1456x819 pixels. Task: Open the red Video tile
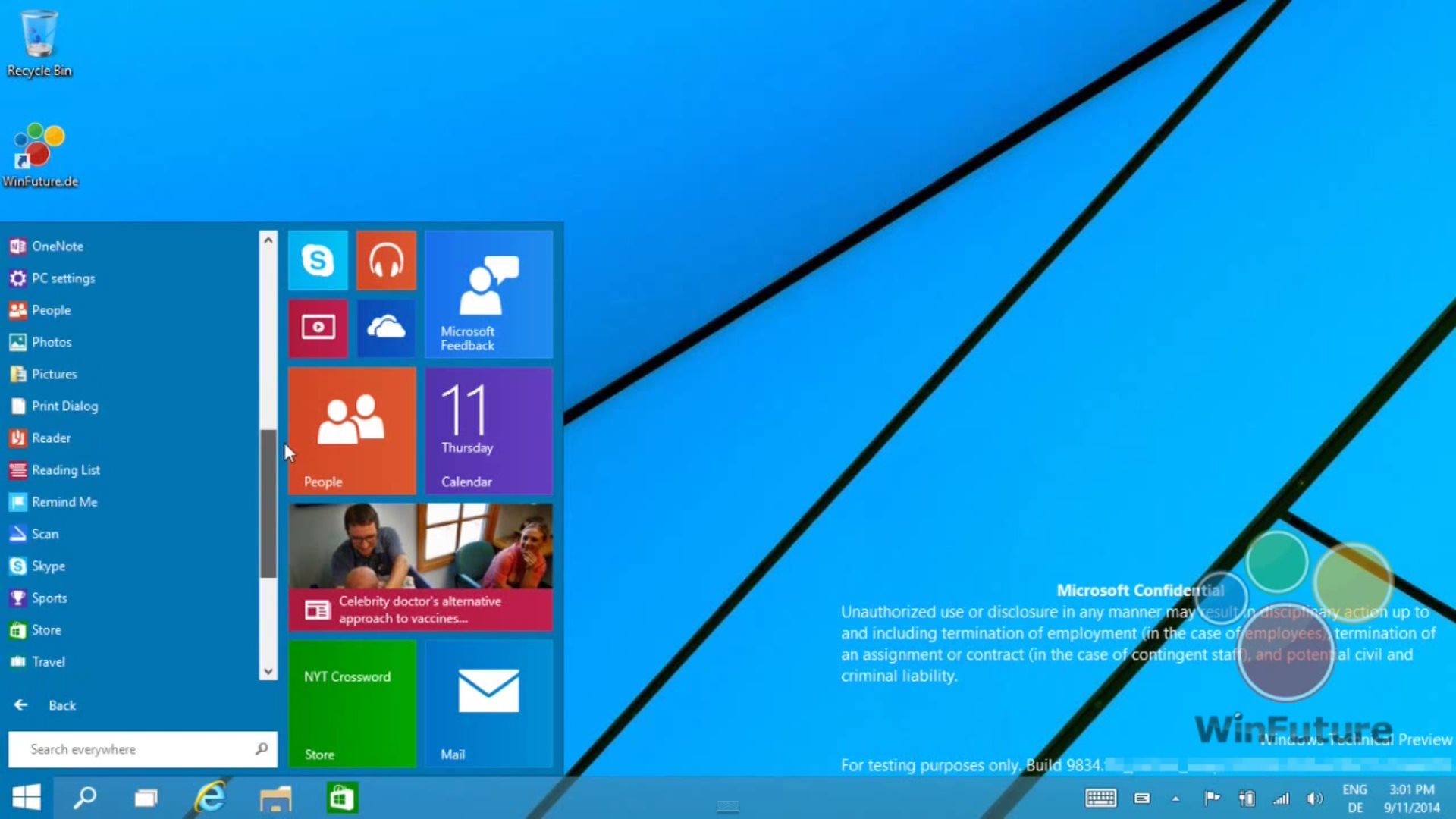(318, 328)
